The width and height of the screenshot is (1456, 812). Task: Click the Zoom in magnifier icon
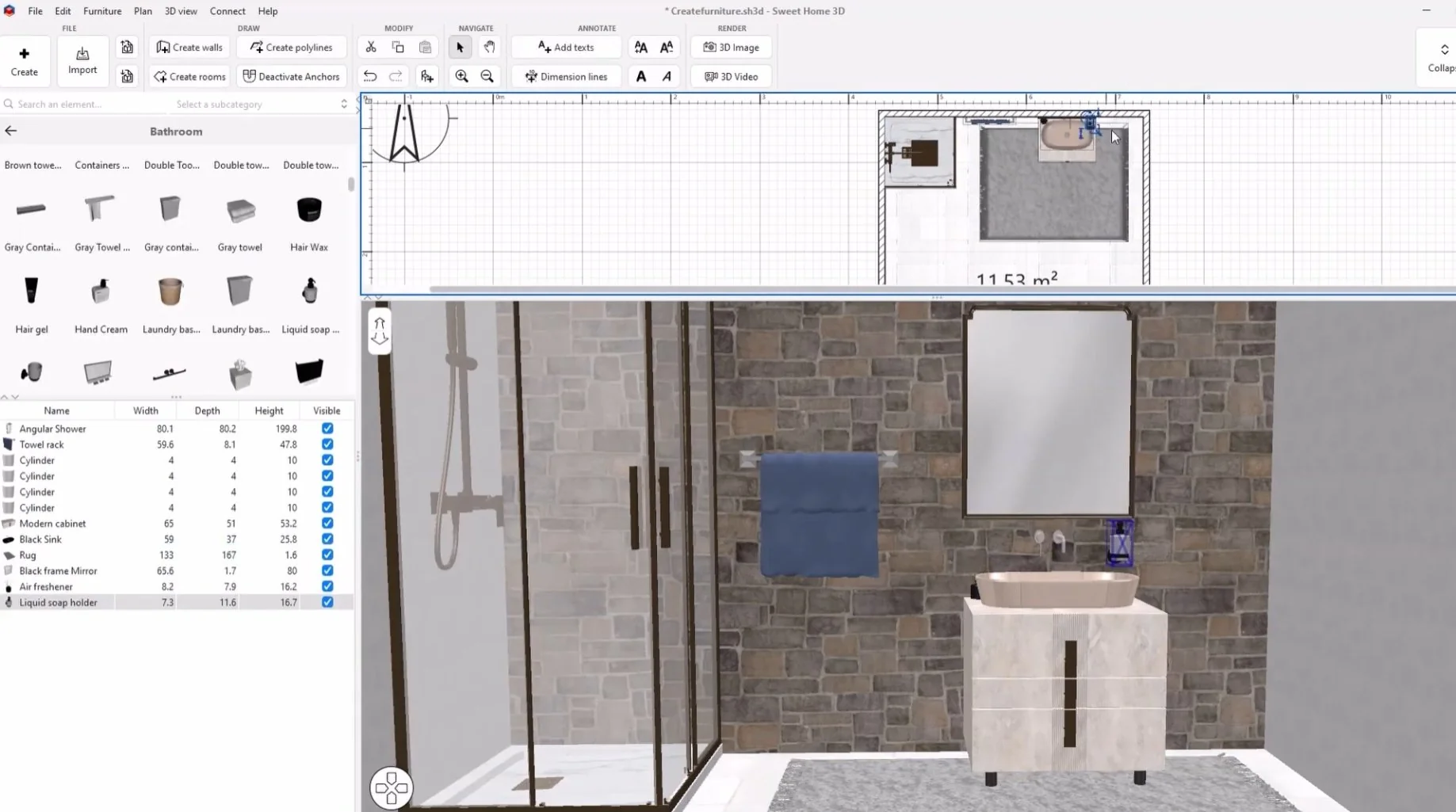click(462, 77)
